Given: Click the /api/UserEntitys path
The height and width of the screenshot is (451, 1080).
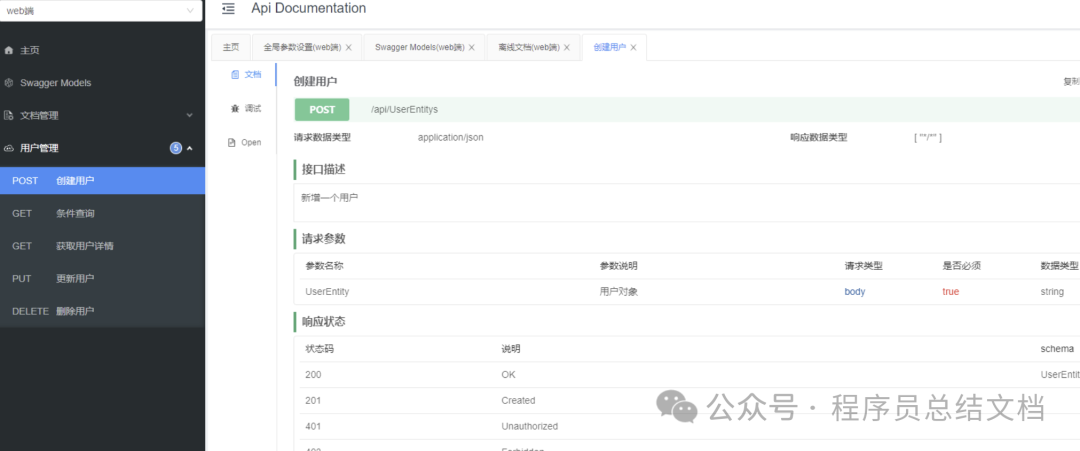Looking at the screenshot, I should point(404,109).
